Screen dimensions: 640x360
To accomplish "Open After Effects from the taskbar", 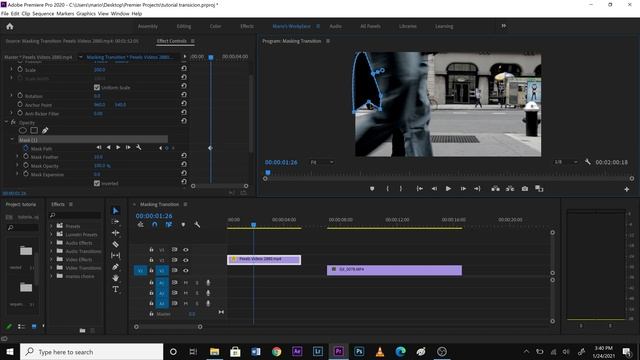I will [x=297, y=351].
